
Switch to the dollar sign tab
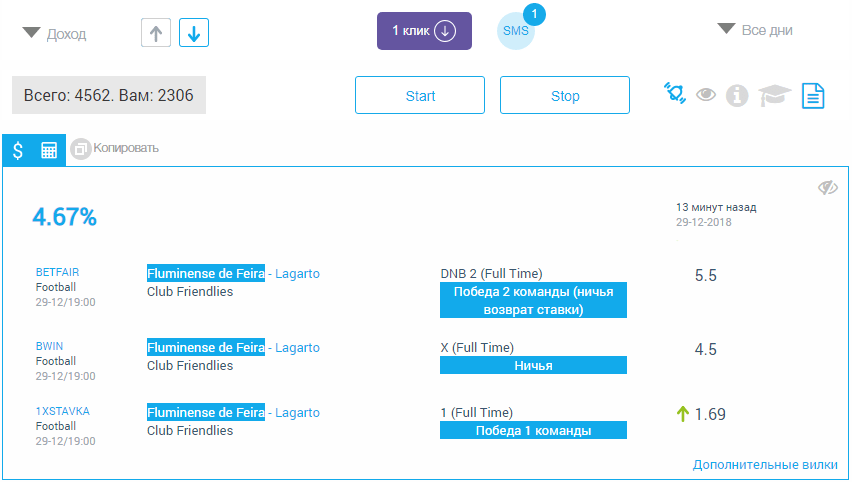click(x=18, y=151)
